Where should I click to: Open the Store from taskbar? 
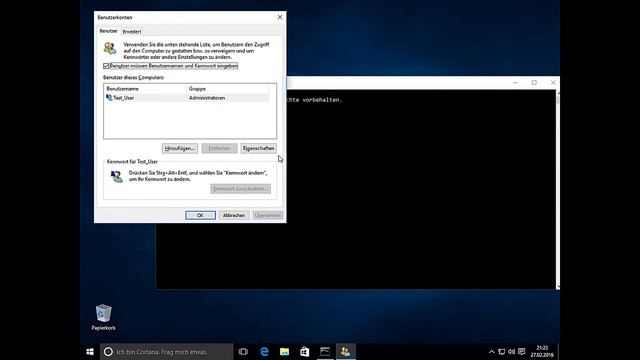(x=304, y=351)
